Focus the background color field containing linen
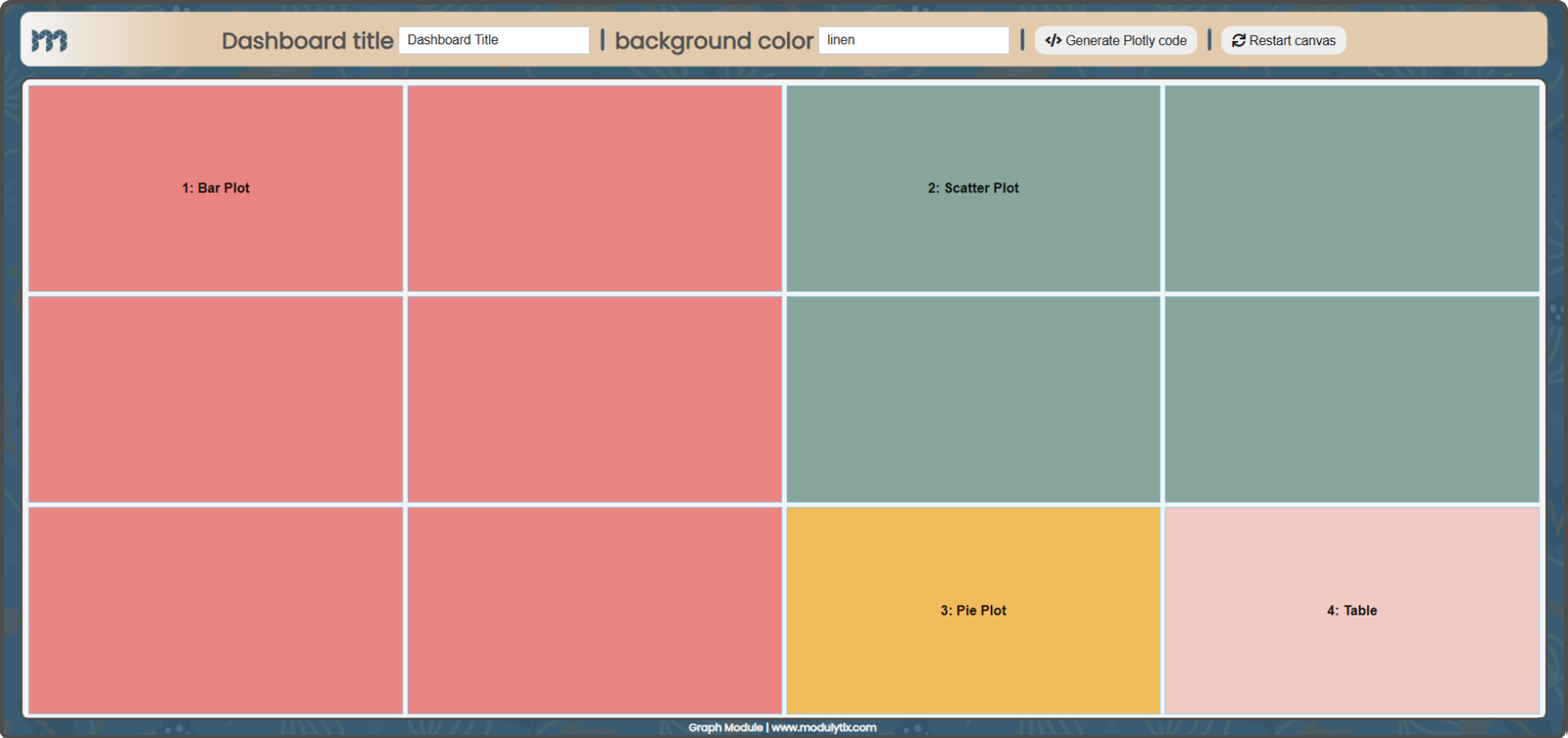The width and height of the screenshot is (1568, 738). pyautogui.click(x=912, y=40)
